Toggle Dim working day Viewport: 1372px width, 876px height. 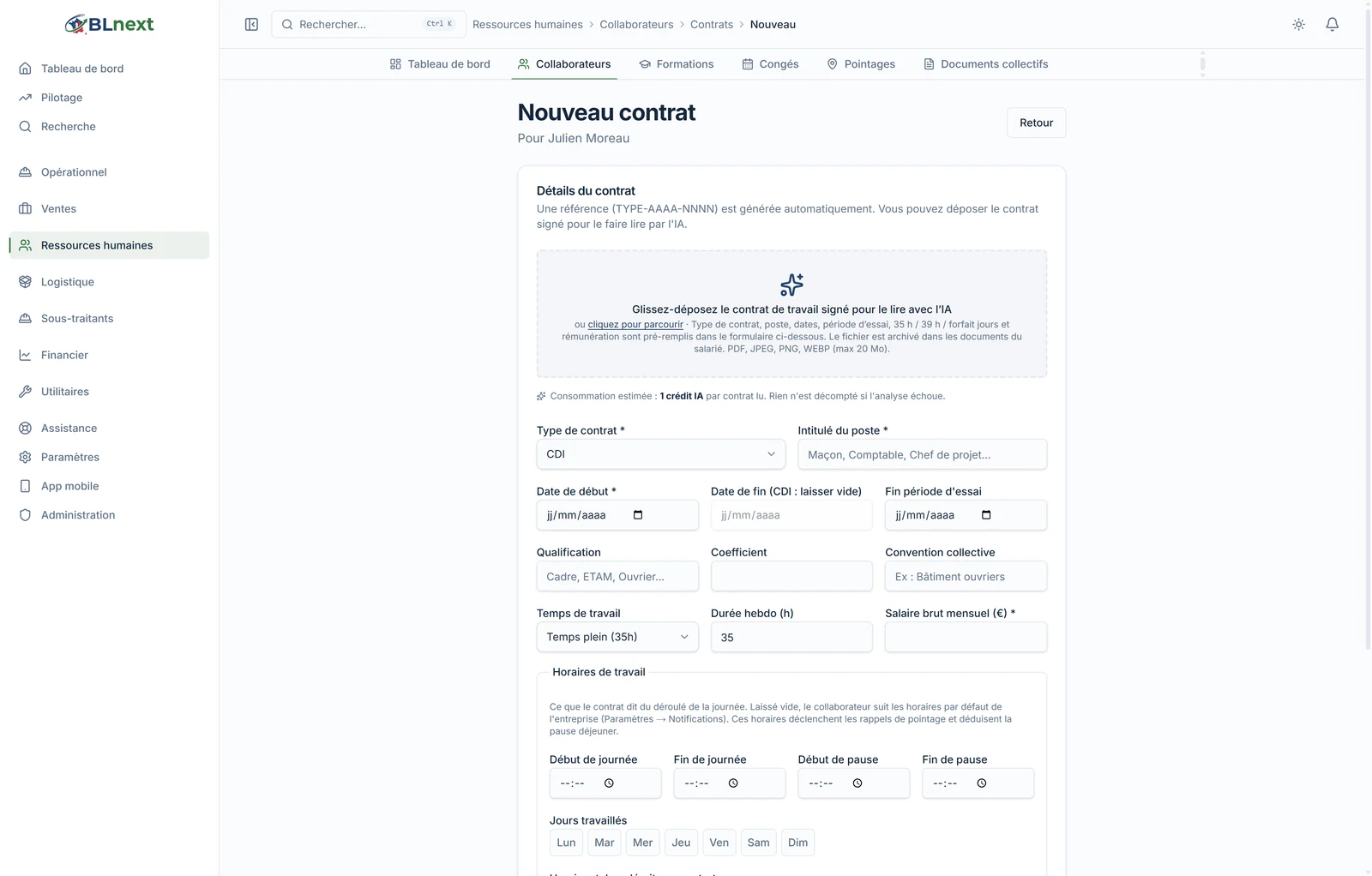[x=797, y=843]
